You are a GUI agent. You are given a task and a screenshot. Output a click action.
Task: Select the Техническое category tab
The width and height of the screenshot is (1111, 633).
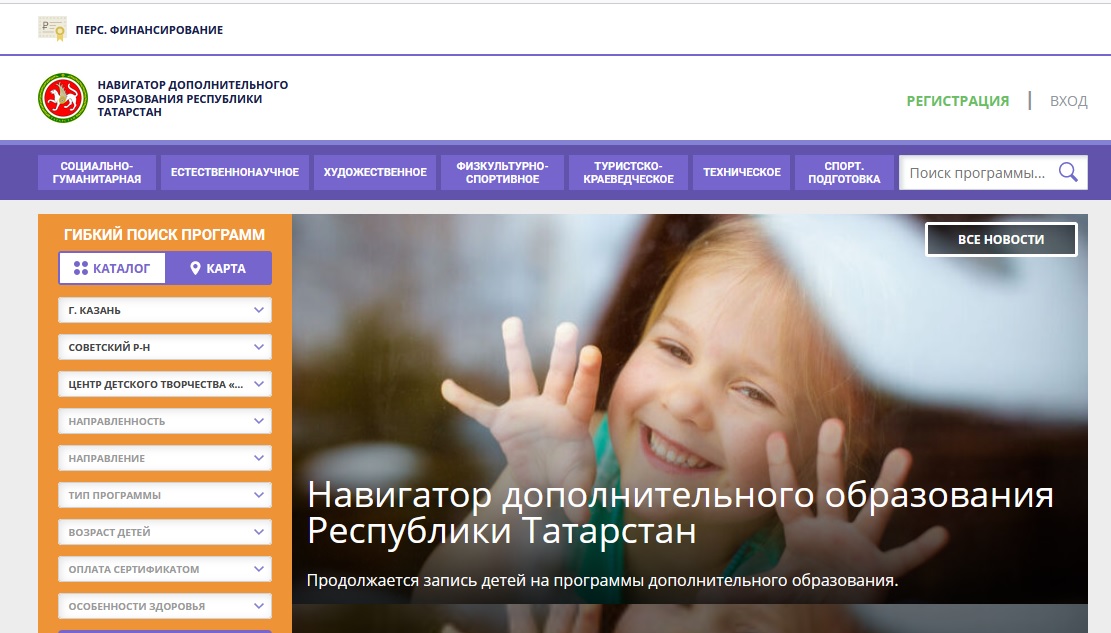(x=741, y=172)
